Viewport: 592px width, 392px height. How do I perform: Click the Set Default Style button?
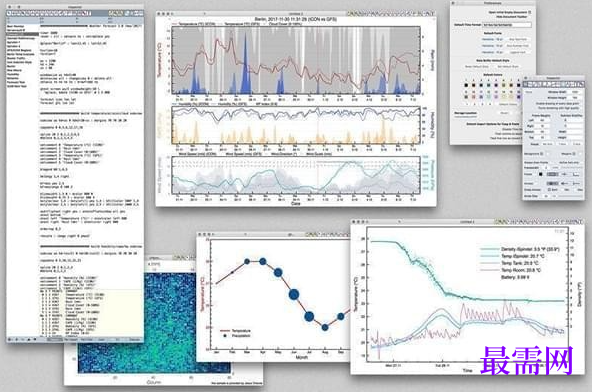[x=508, y=66]
